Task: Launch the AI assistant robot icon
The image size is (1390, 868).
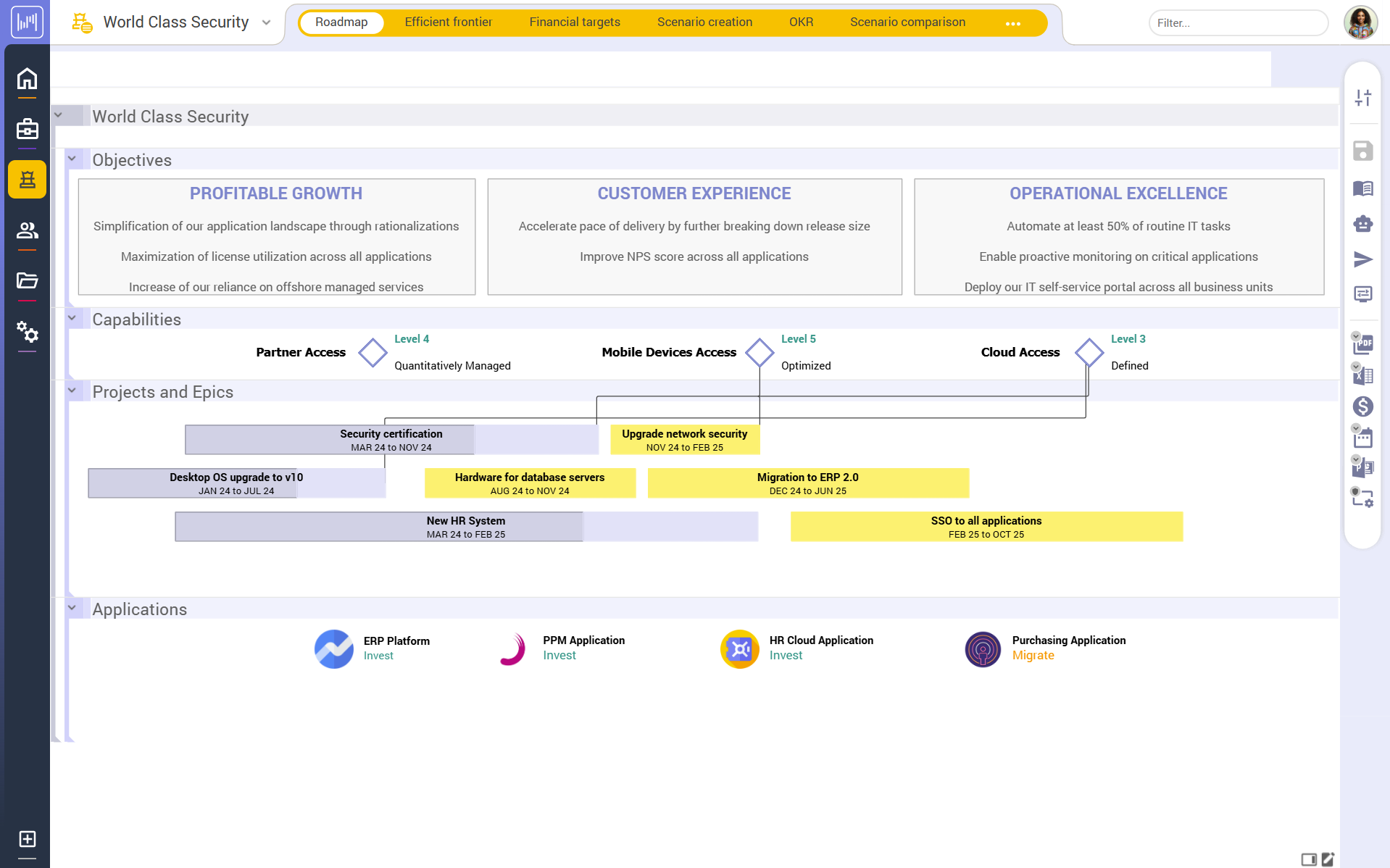Action: [1363, 225]
